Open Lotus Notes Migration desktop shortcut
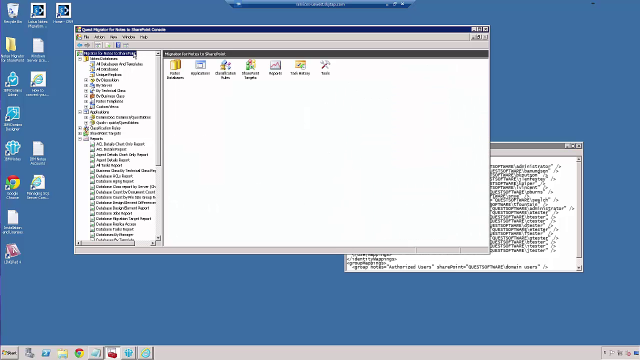Image resolution: width=640 pixels, height=360 pixels. [x=38, y=16]
